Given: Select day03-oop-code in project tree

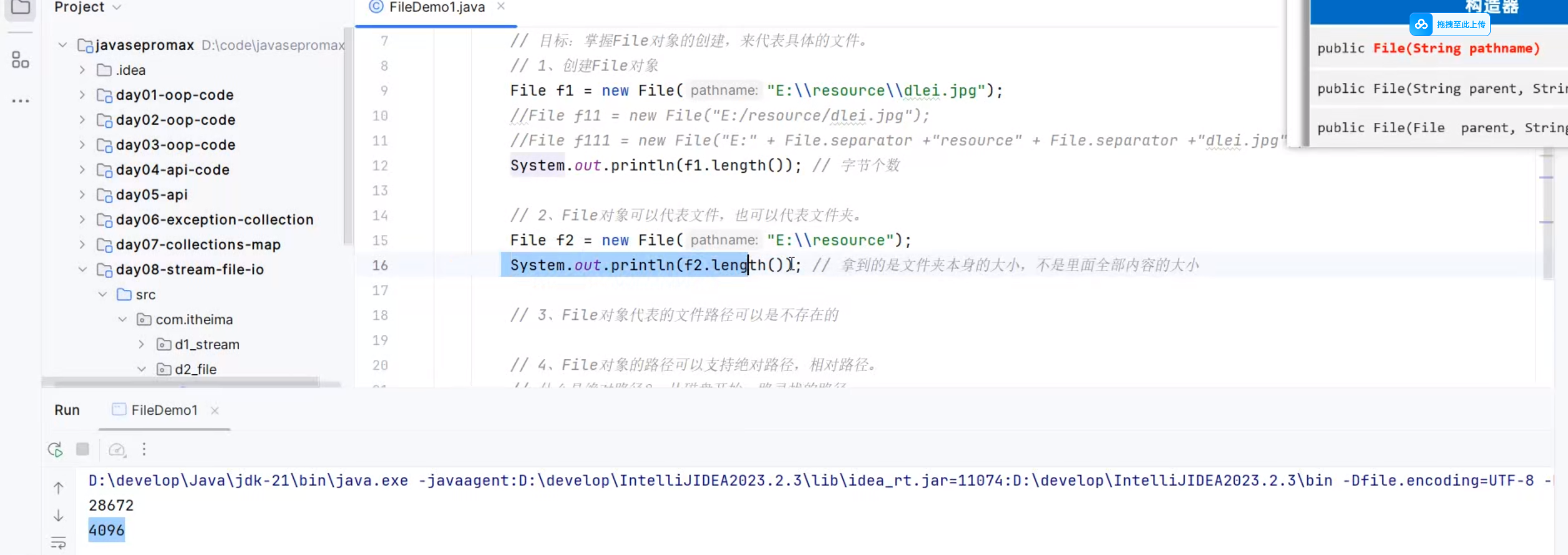Looking at the screenshot, I should click(175, 145).
